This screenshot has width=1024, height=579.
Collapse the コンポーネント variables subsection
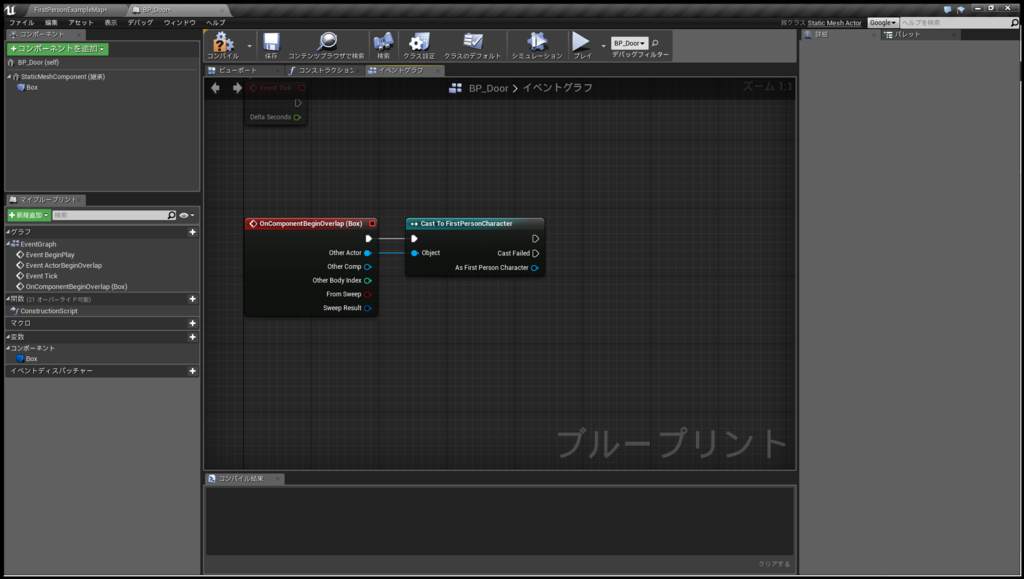coord(8,349)
